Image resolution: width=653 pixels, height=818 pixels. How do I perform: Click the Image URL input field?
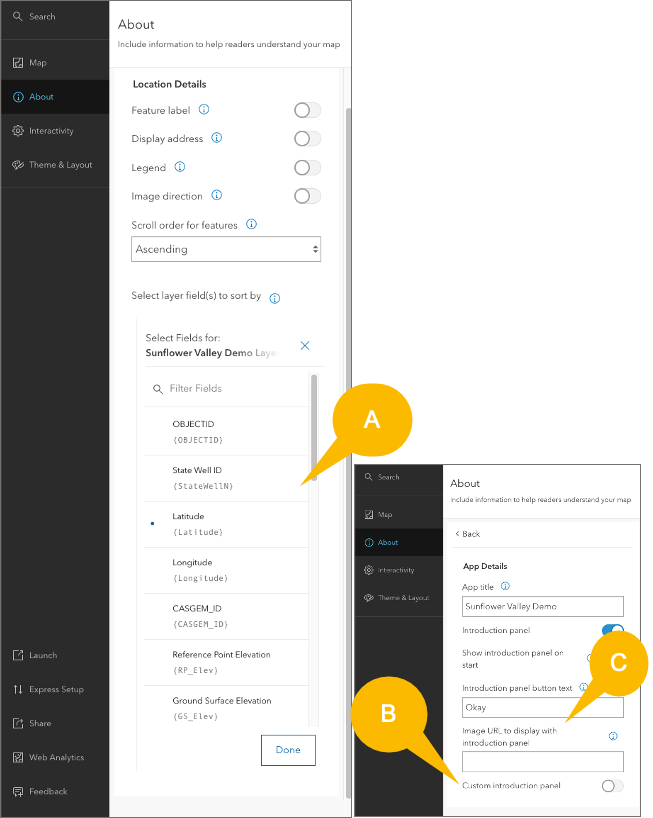pyautogui.click(x=542, y=762)
